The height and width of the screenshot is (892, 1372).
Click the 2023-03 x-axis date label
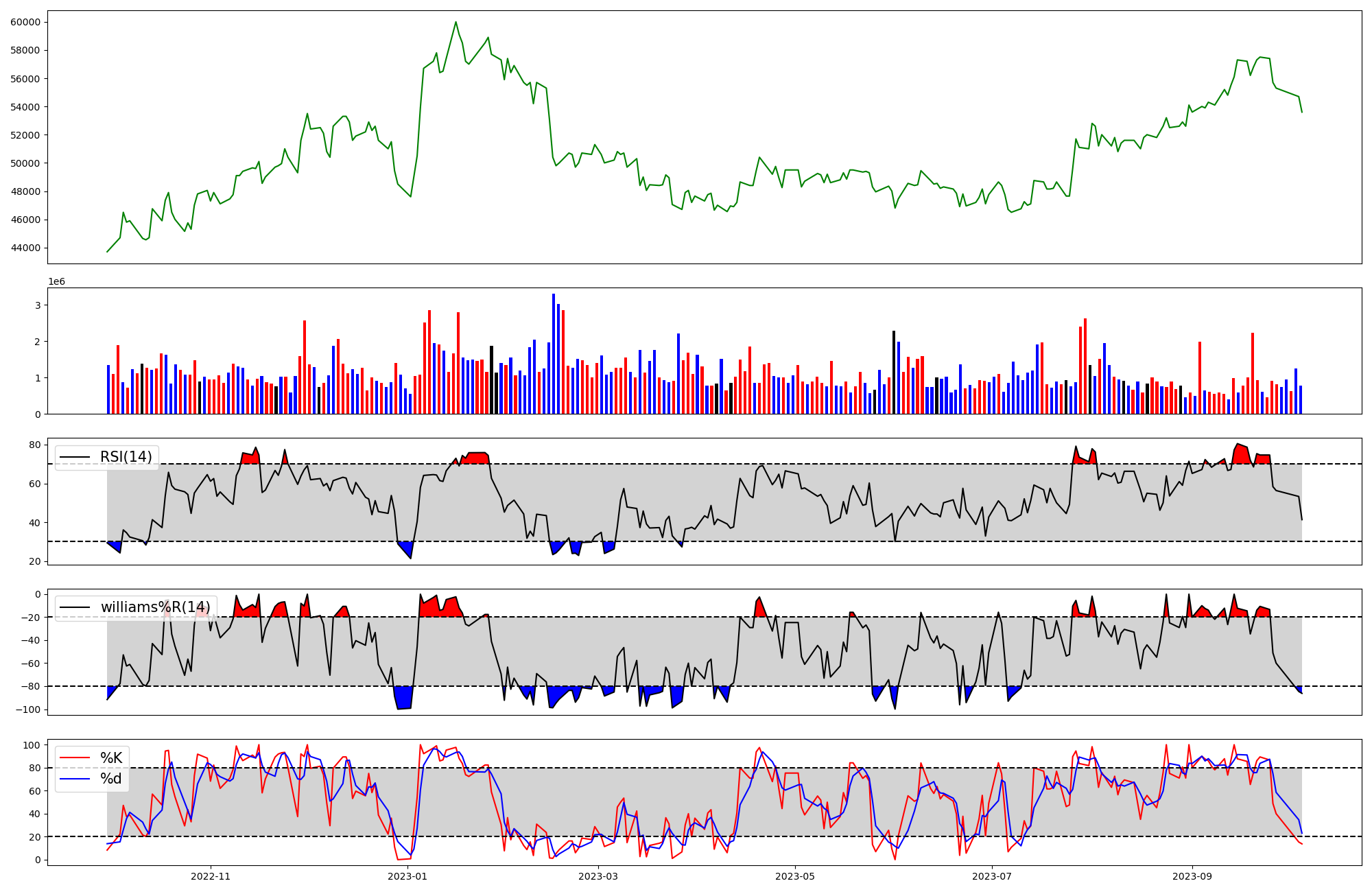click(x=598, y=876)
